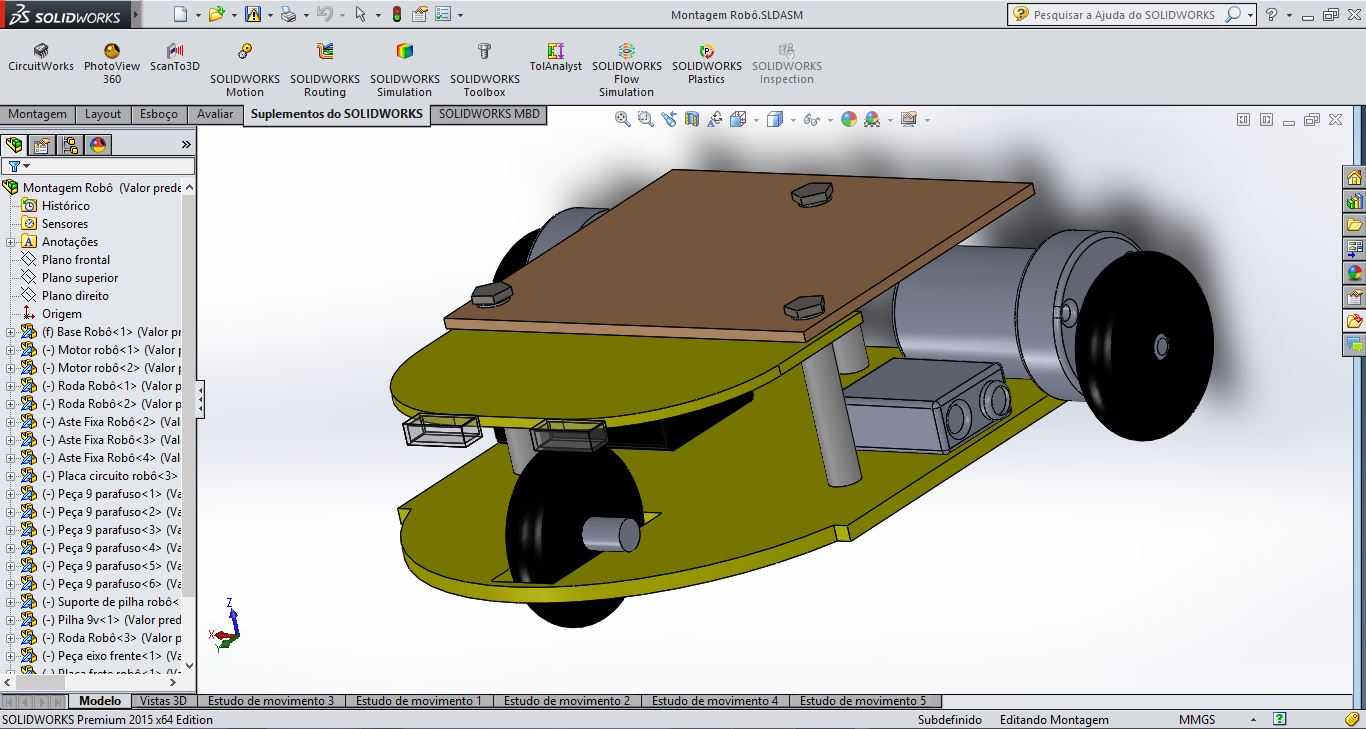Switch to the Layout tab
The height and width of the screenshot is (729, 1366).
pyautogui.click(x=102, y=114)
